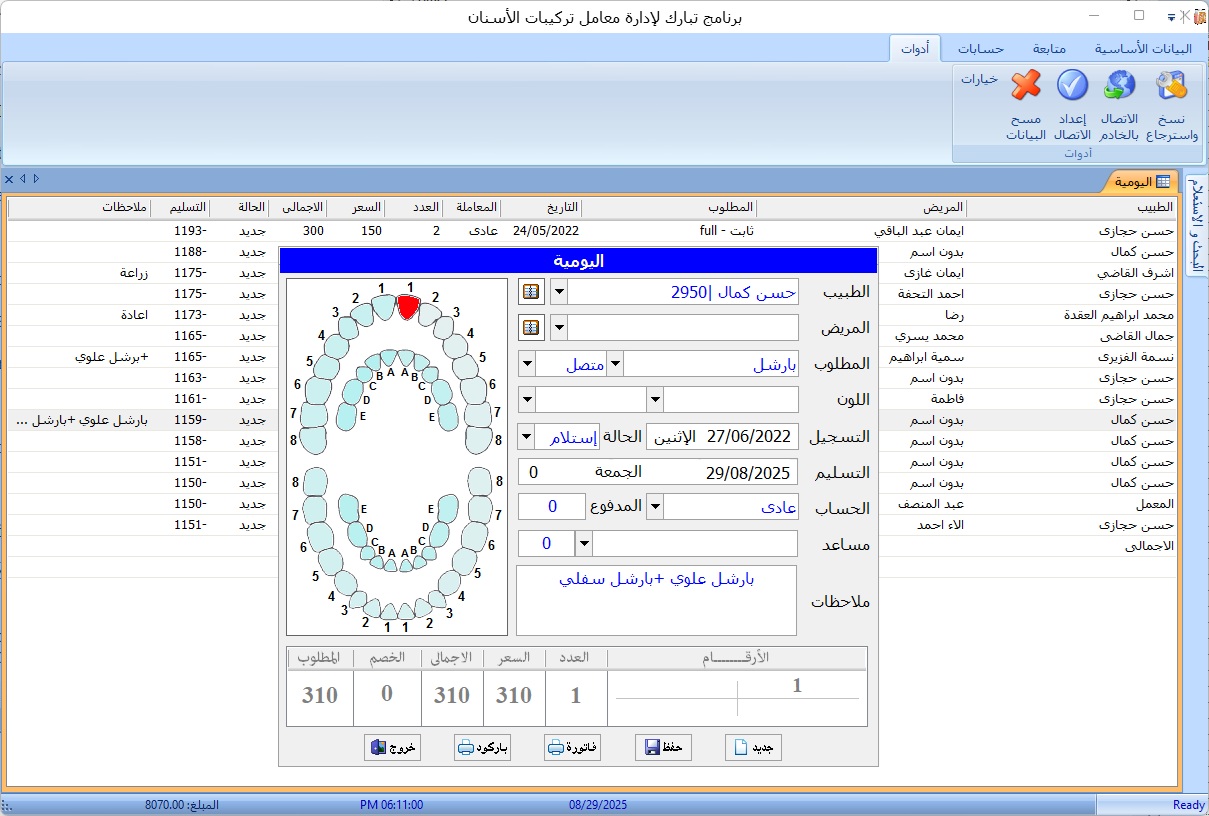Screen dimensions: 1209x816
Task: Toggle the red-highlighted upper tooth in the chart
Action: tap(407, 307)
